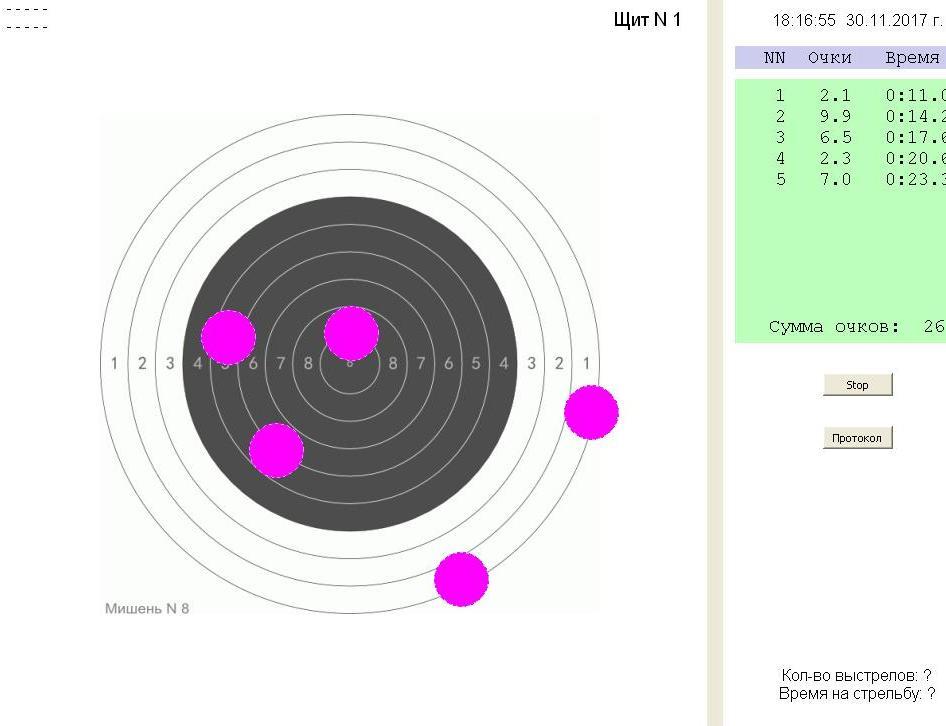Select the shot marker covering the left 5 label

(x=228, y=337)
